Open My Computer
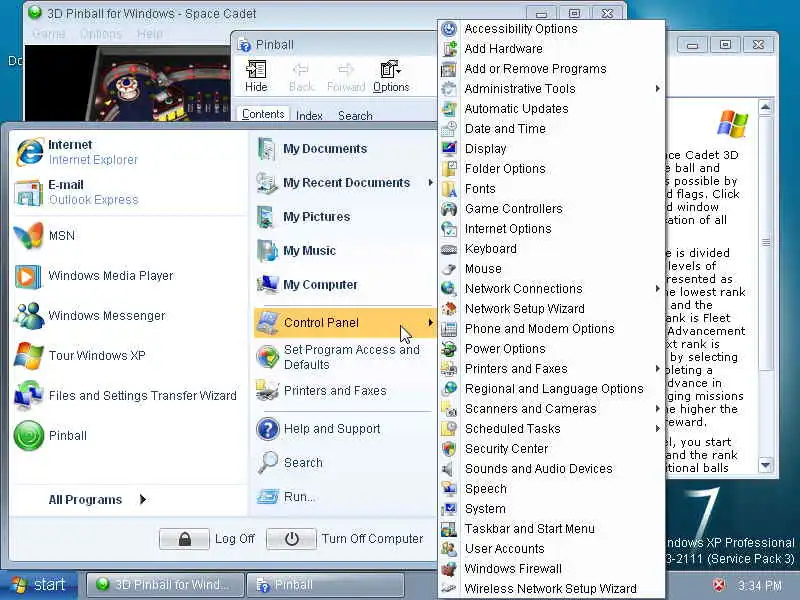The image size is (800, 600). point(345,285)
